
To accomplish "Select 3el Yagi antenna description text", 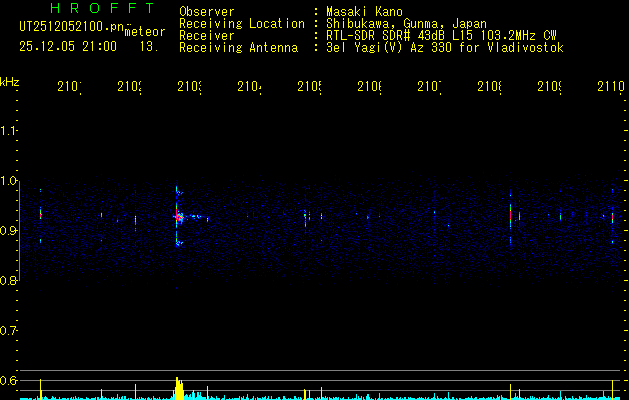I will click(x=445, y=48).
